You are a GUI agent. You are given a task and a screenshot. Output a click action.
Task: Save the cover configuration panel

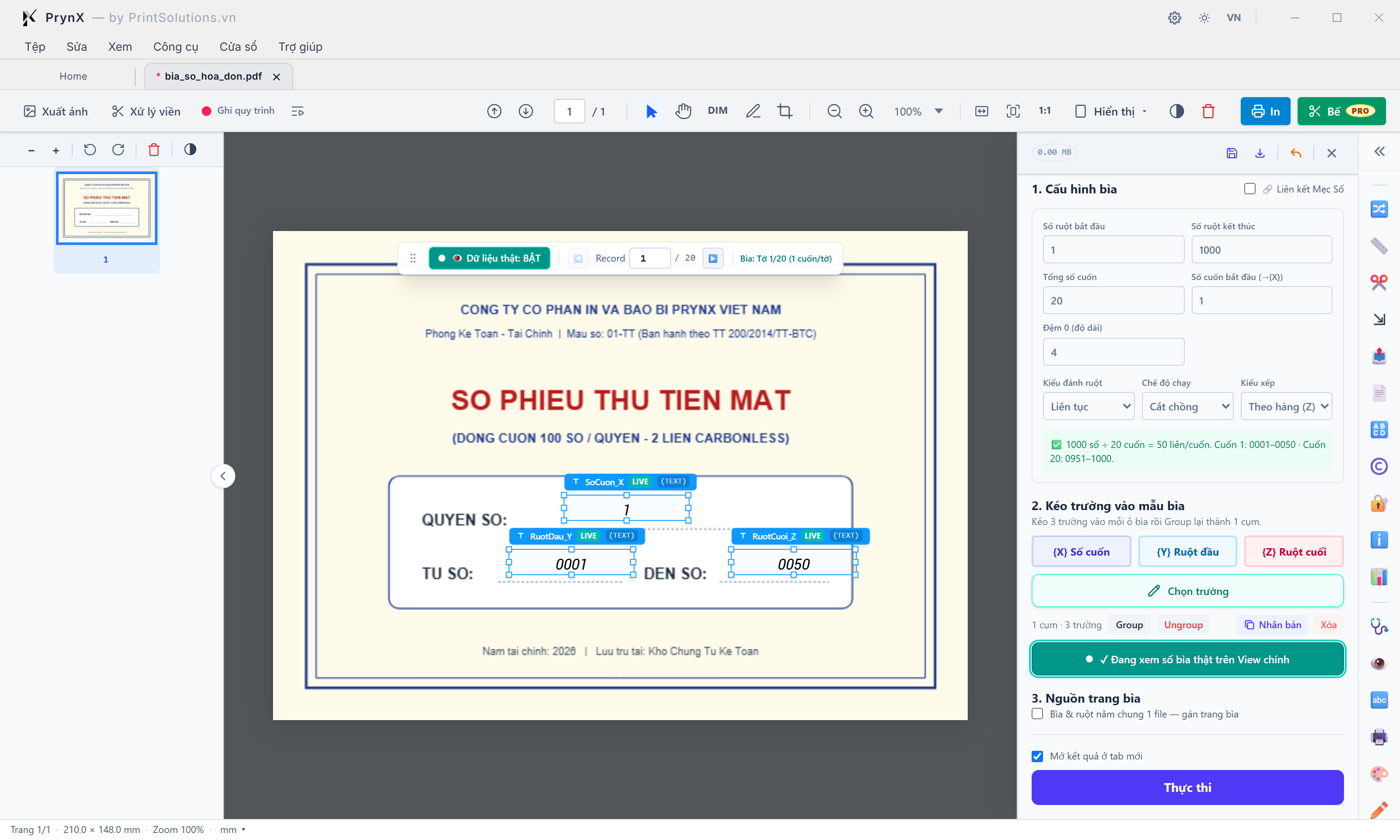(1232, 153)
